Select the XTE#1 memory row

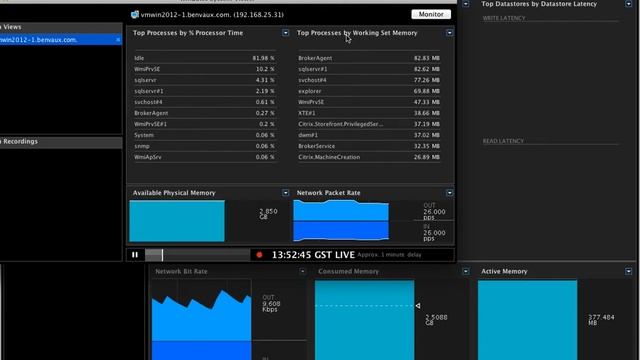369,113
